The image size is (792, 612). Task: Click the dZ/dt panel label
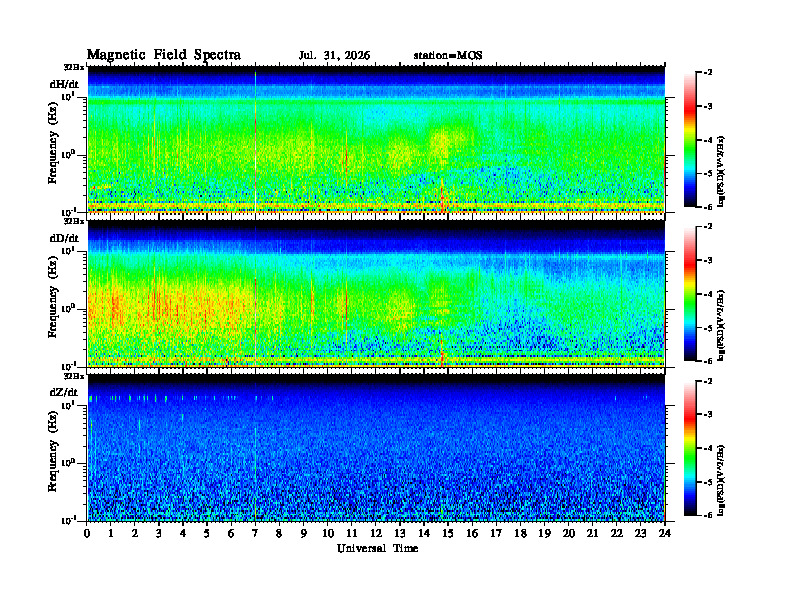pos(64,392)
